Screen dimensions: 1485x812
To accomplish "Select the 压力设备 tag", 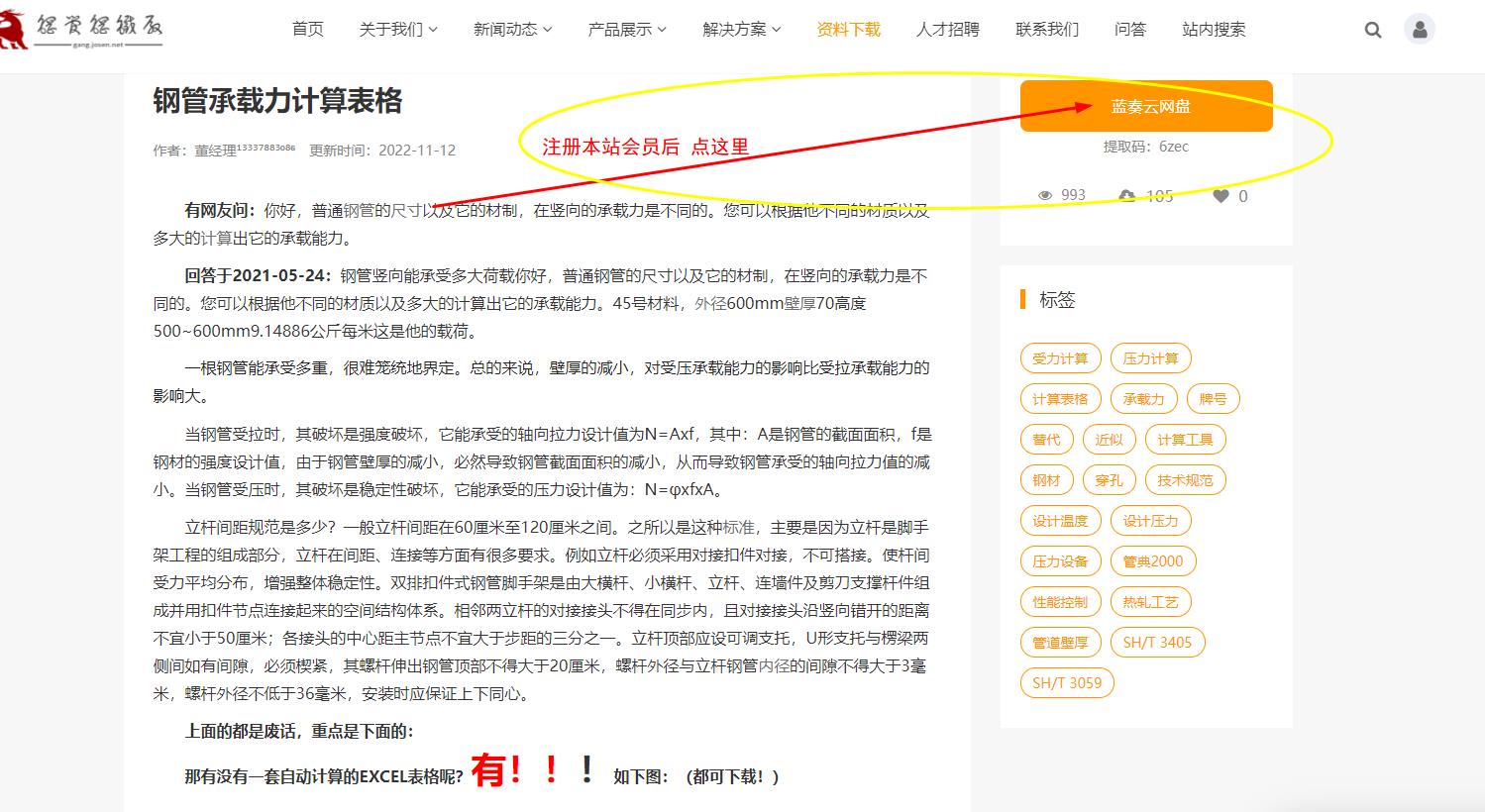I will (1060, 561).
